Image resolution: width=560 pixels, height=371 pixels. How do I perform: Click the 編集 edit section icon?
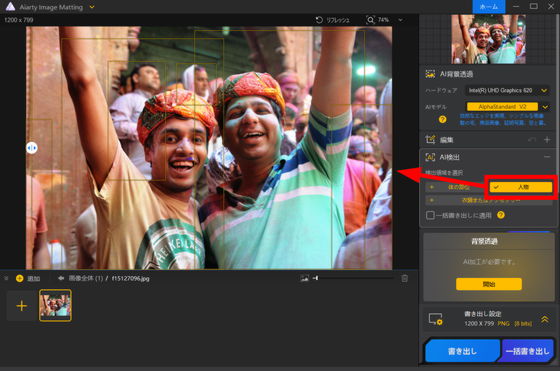[x=430, y=140]
